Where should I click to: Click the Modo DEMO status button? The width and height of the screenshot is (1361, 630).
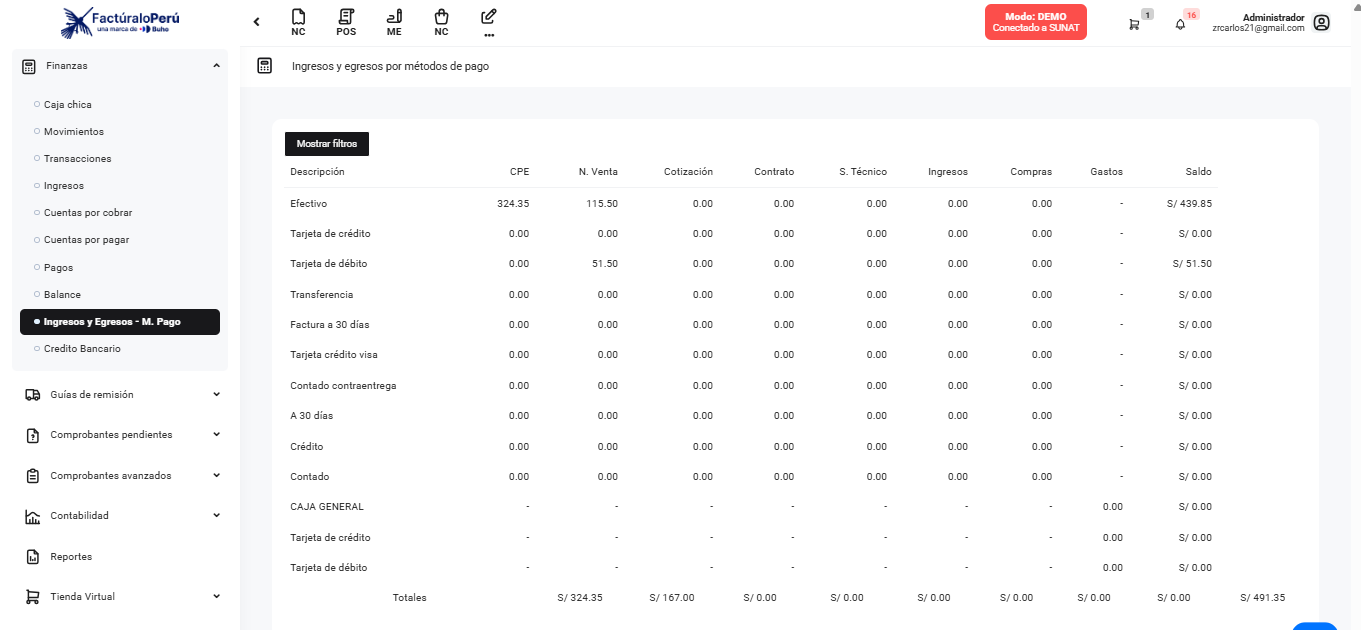(1035, 22)
